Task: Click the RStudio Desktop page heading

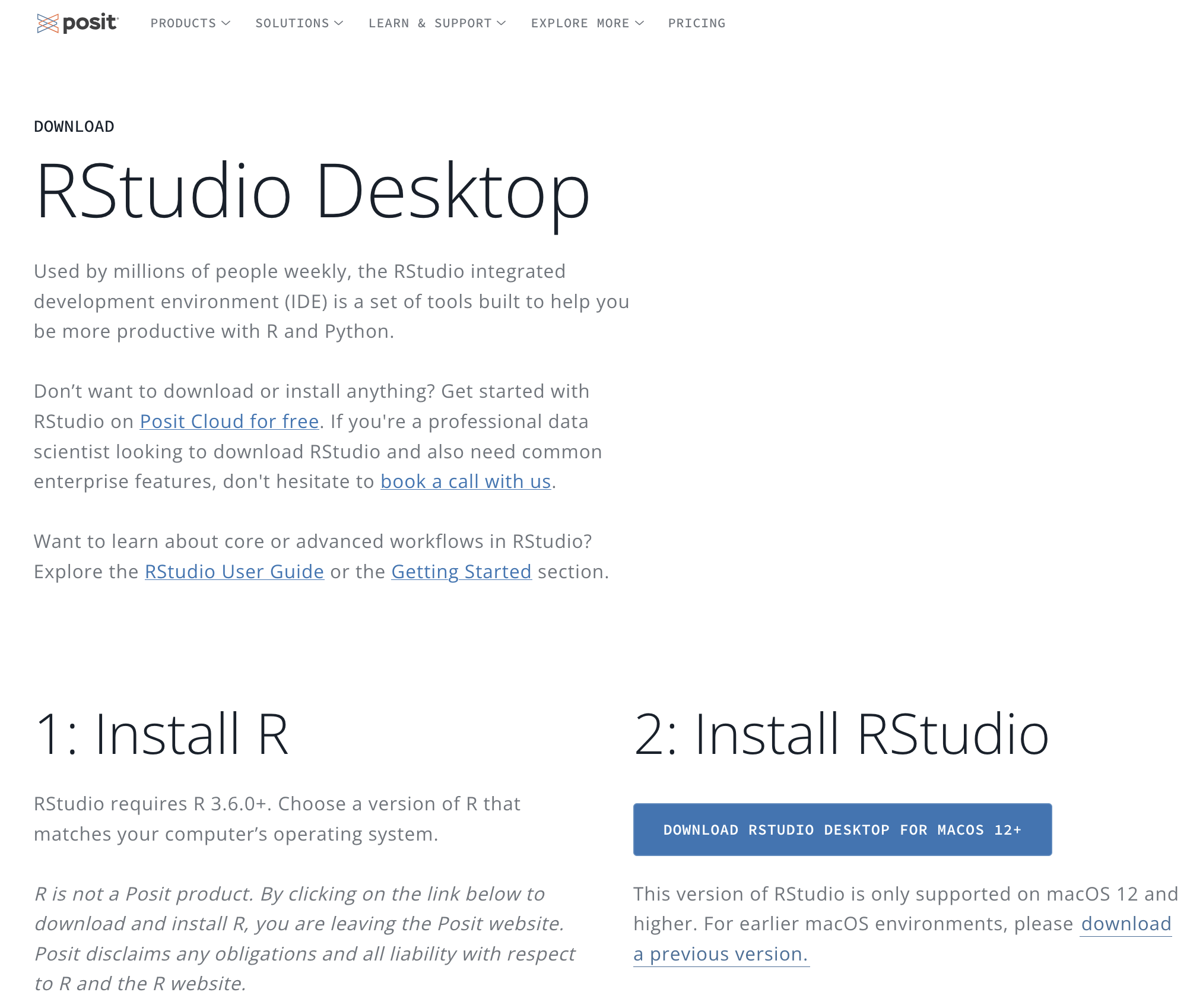Action: [312, 192]
